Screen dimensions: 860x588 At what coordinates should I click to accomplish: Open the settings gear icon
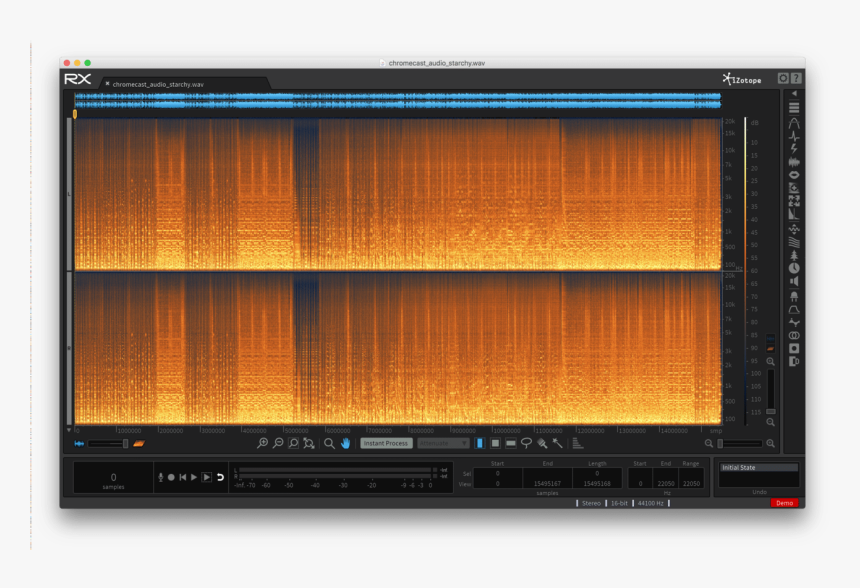click(783, 78)
